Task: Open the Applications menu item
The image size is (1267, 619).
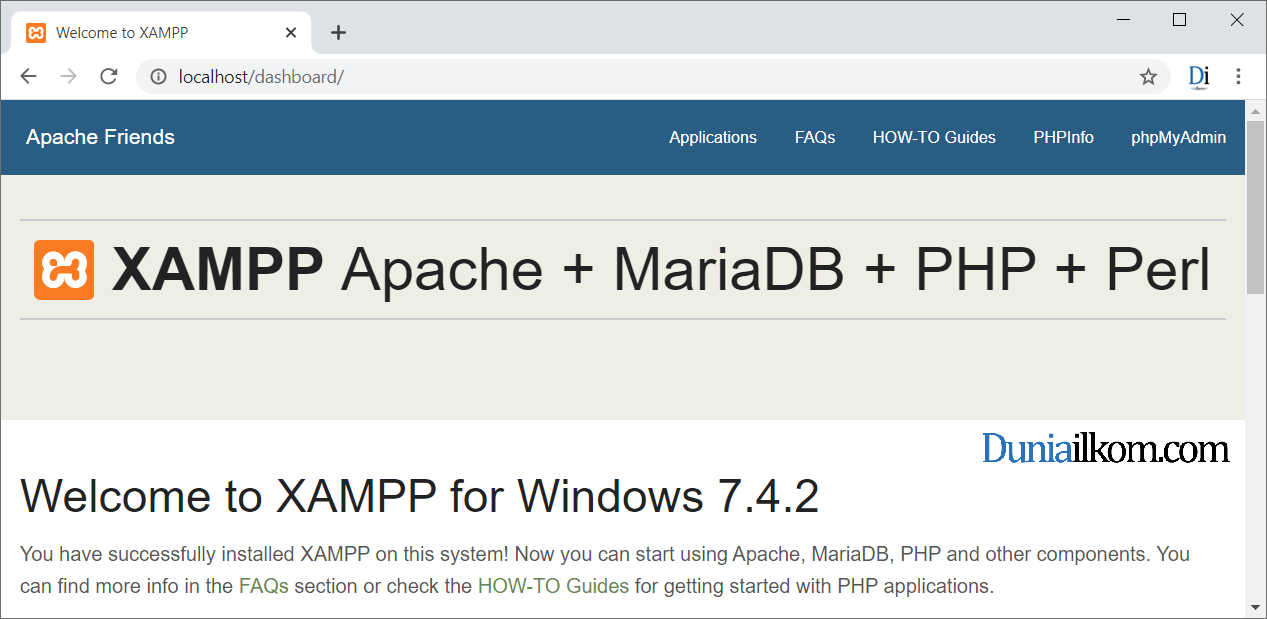Action: (x=713, y=138)
